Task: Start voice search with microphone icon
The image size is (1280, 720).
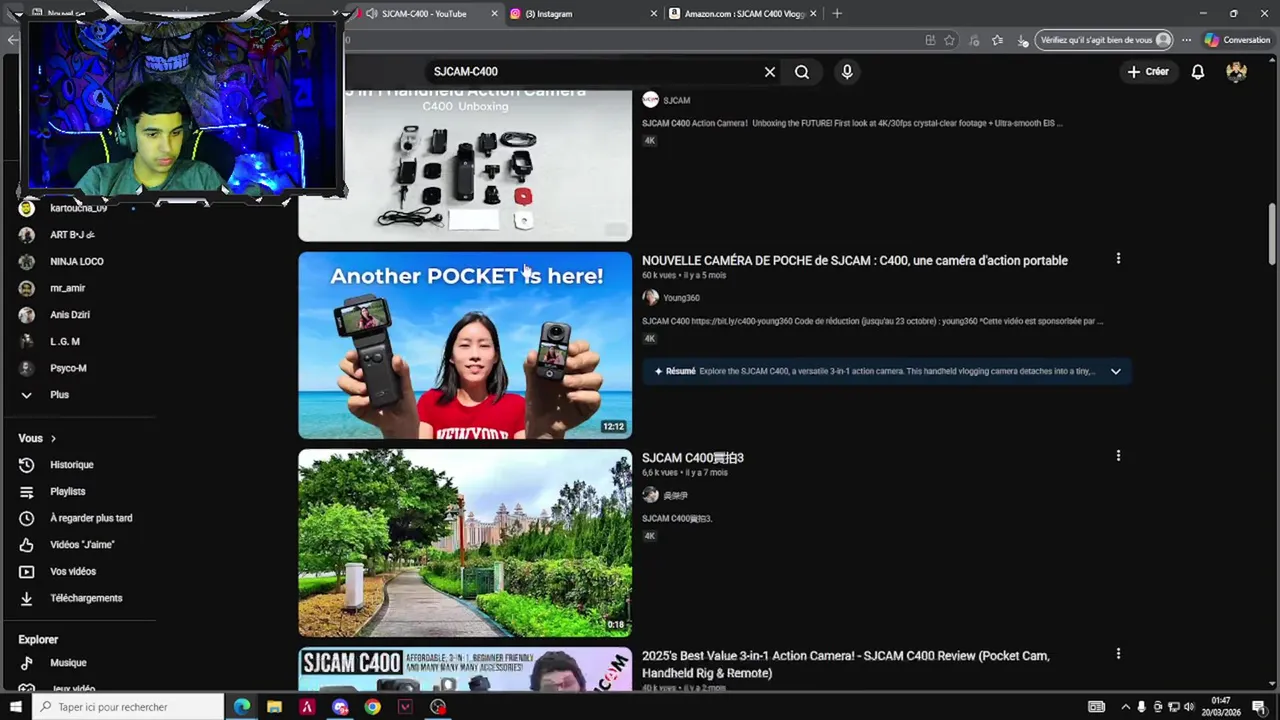Action: pos(847,72)
